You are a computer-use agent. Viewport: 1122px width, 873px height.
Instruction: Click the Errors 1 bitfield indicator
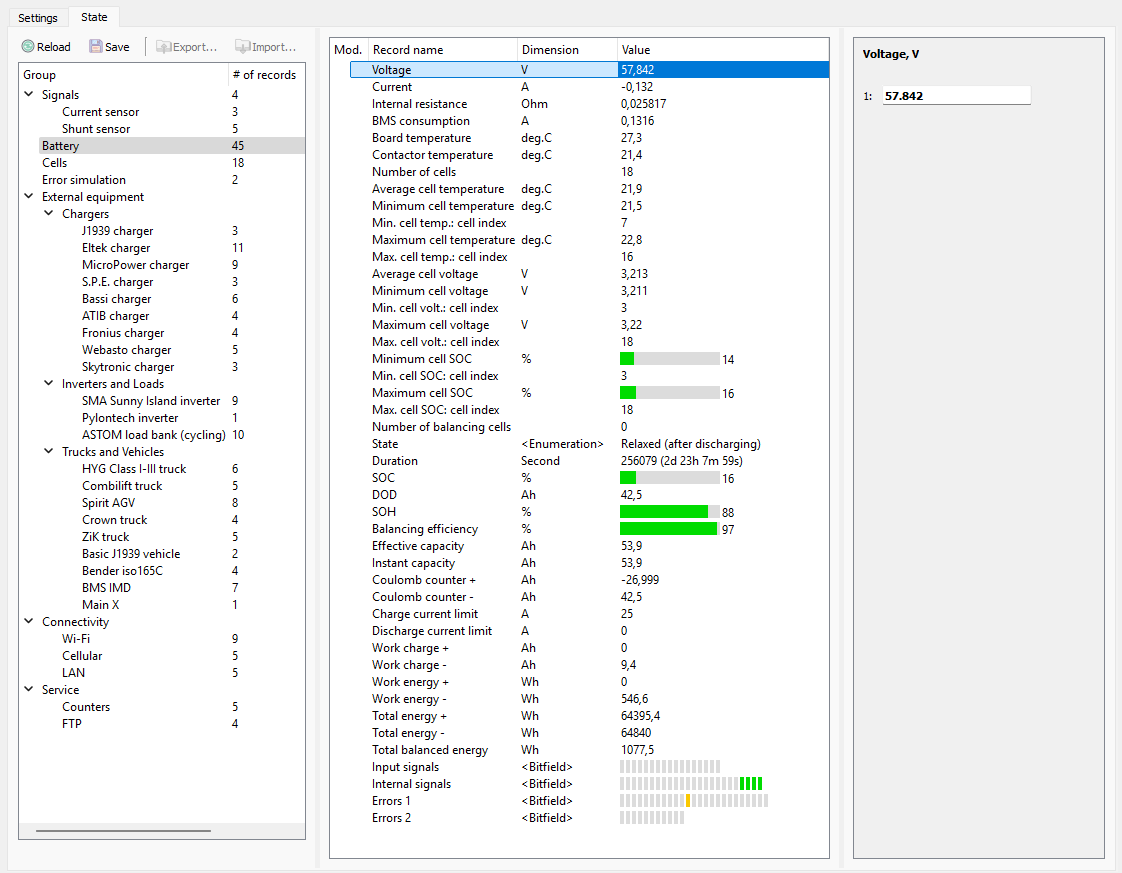click(693, 801)
